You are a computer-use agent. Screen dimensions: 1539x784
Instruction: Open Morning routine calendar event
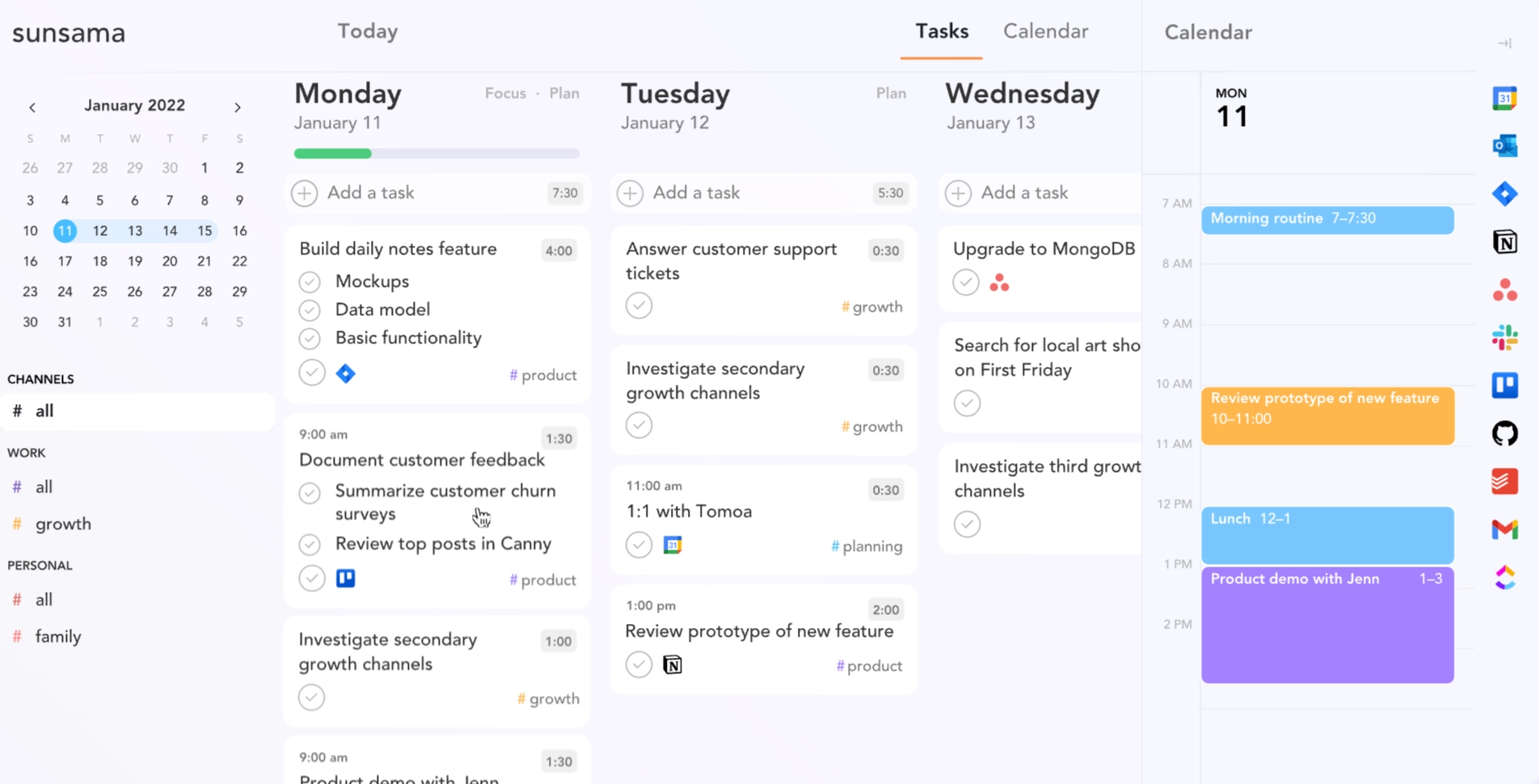pos(1327,220)
